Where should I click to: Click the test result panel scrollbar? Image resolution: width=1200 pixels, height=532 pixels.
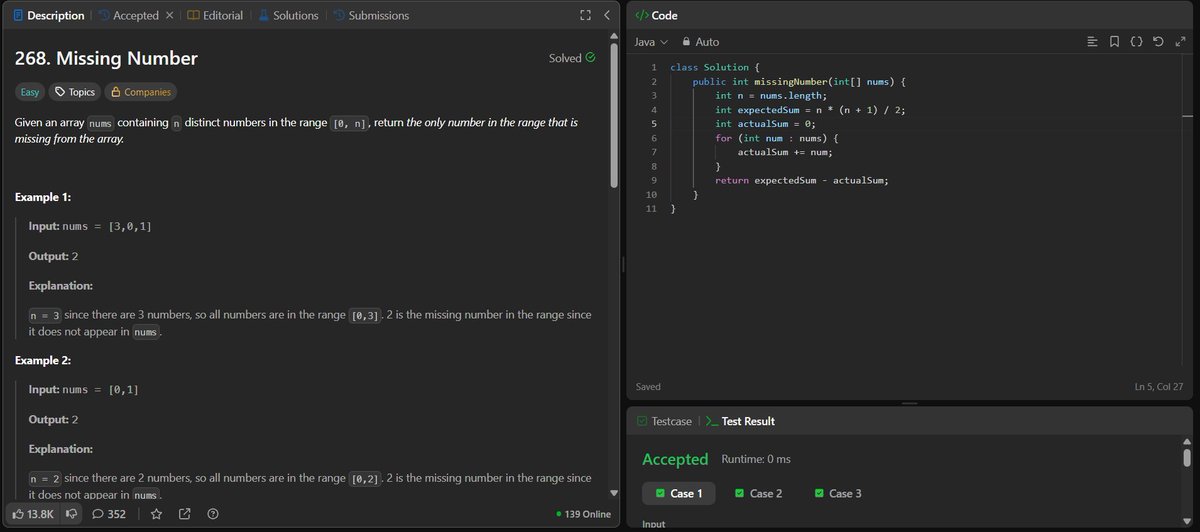click(1186, 459)
